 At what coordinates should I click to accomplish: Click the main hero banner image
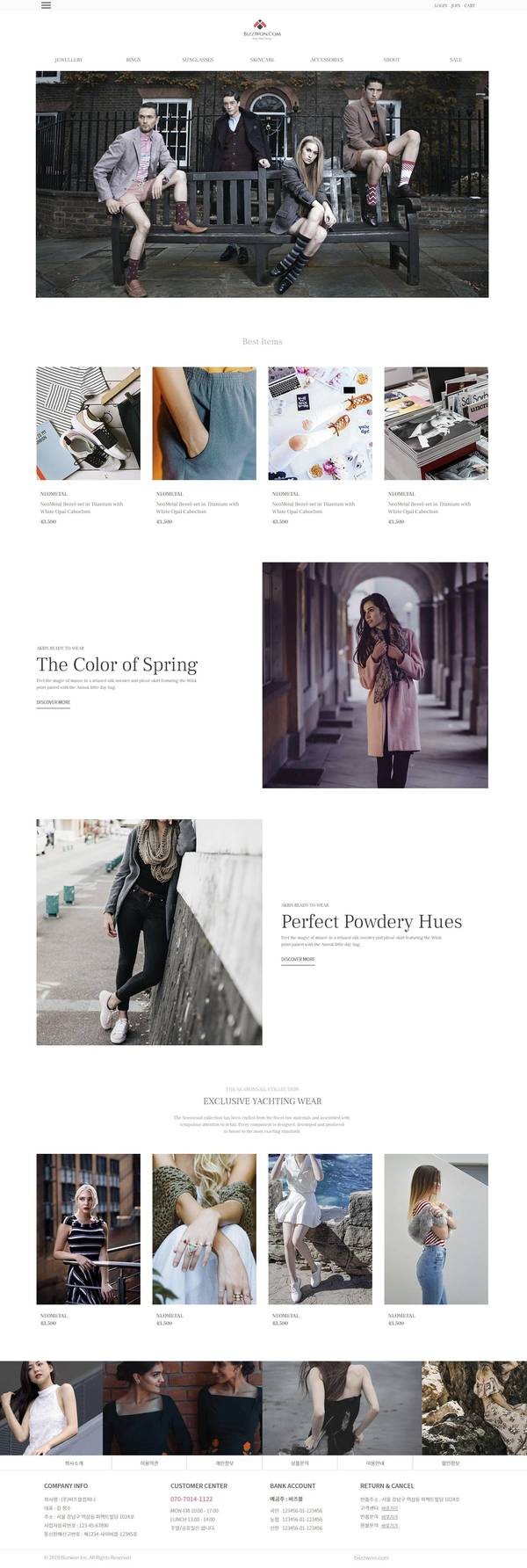(262, 185)
